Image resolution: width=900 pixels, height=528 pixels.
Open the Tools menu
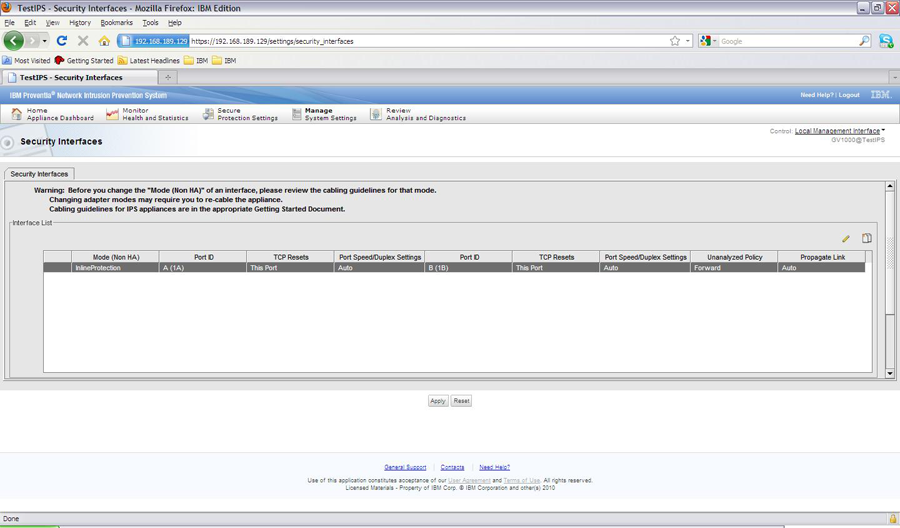150,22
